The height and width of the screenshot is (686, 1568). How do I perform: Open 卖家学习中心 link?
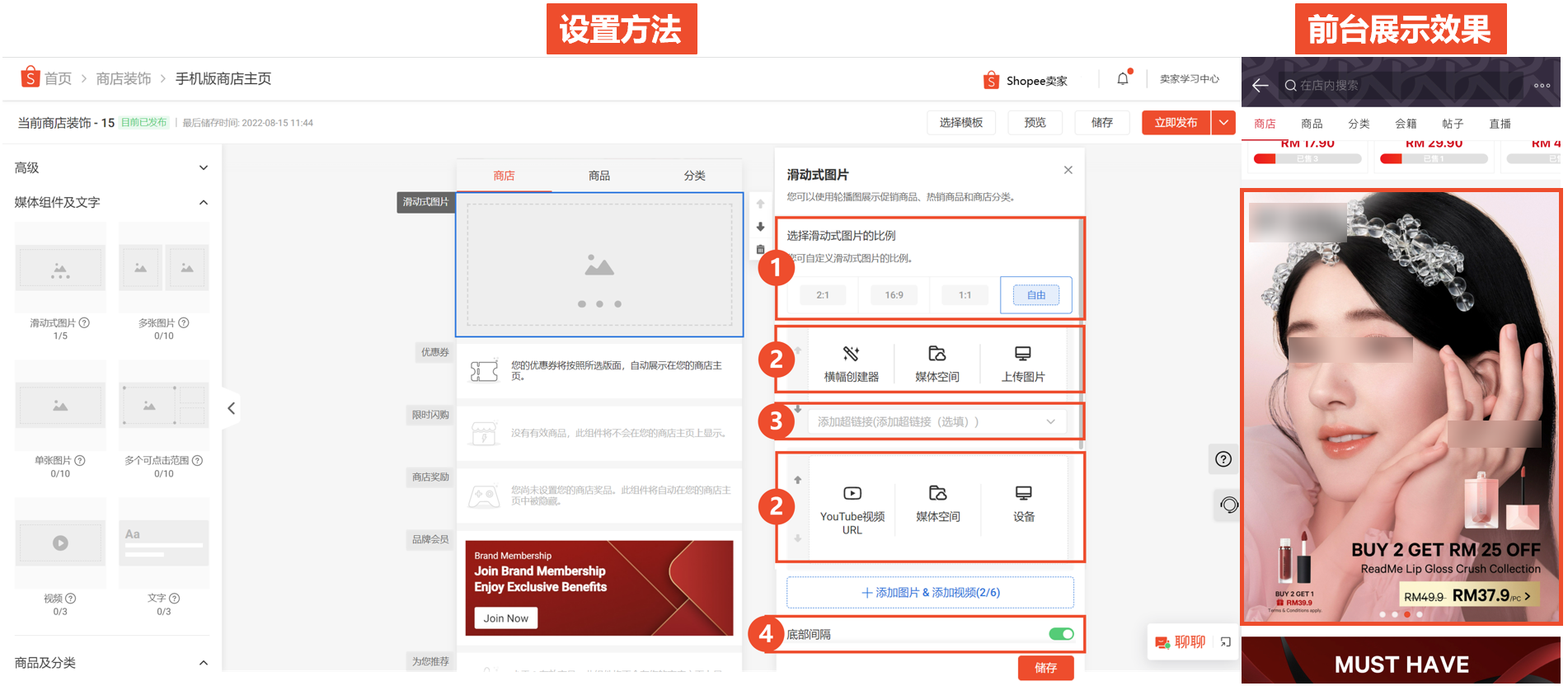point(1189,79)
